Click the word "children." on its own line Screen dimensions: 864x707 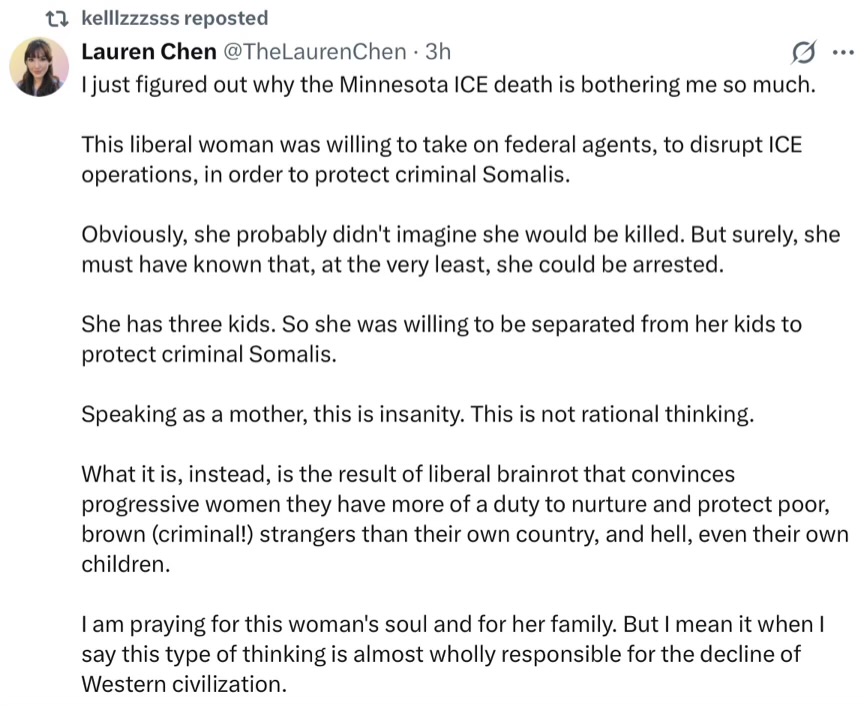(122, 564)
